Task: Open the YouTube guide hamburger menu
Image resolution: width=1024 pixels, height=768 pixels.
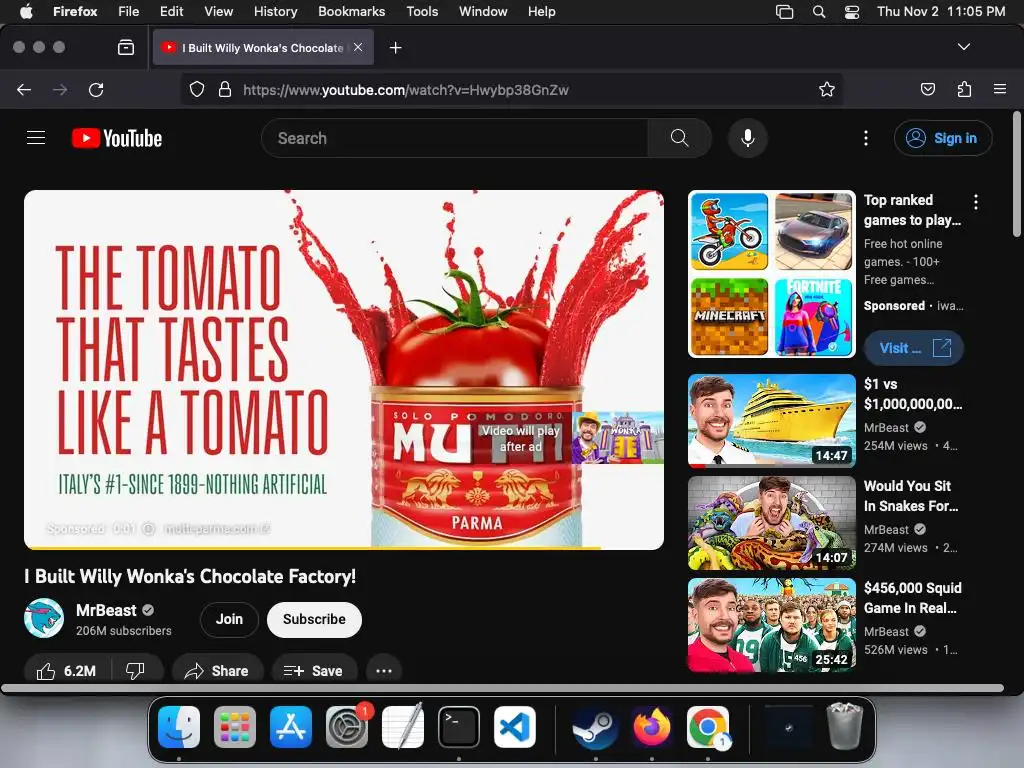Action: coord(36,138)
